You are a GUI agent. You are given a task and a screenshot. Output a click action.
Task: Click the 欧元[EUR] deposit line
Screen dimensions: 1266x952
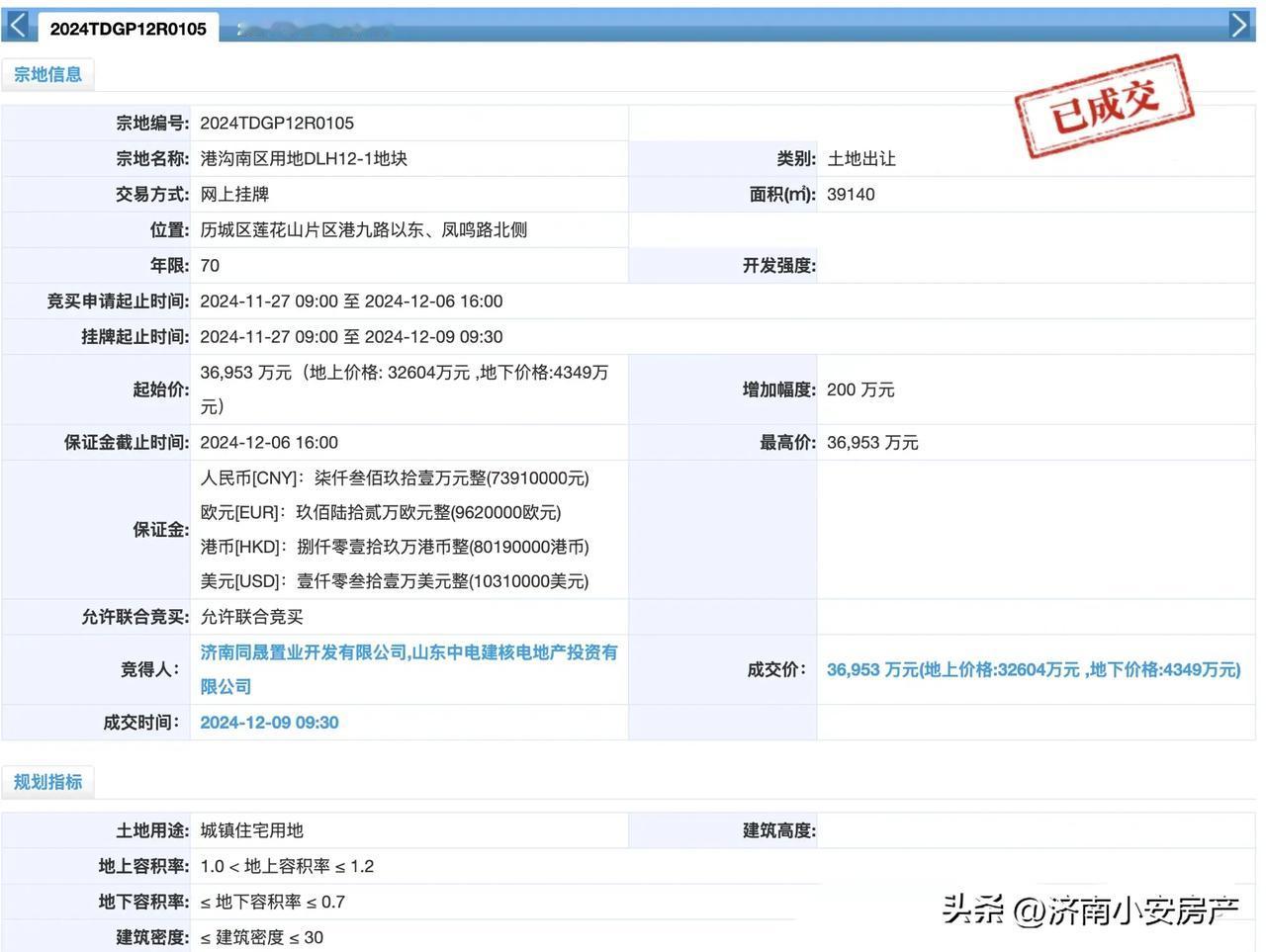(x=381, y=512)
